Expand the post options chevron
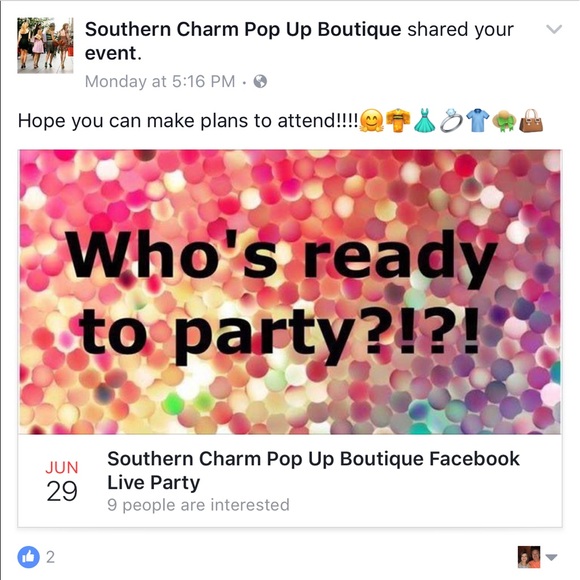580x580 pixels. pyautogui.click(x=554, y=29)
